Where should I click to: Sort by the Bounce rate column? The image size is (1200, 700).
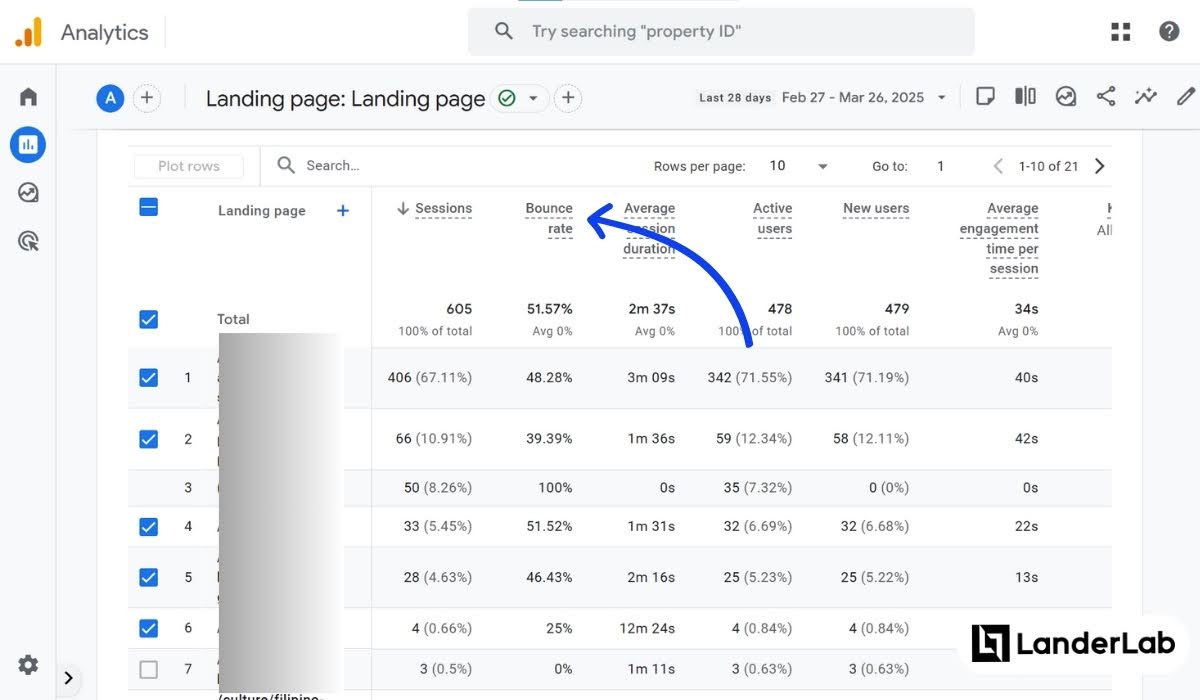tap(549, 219)
